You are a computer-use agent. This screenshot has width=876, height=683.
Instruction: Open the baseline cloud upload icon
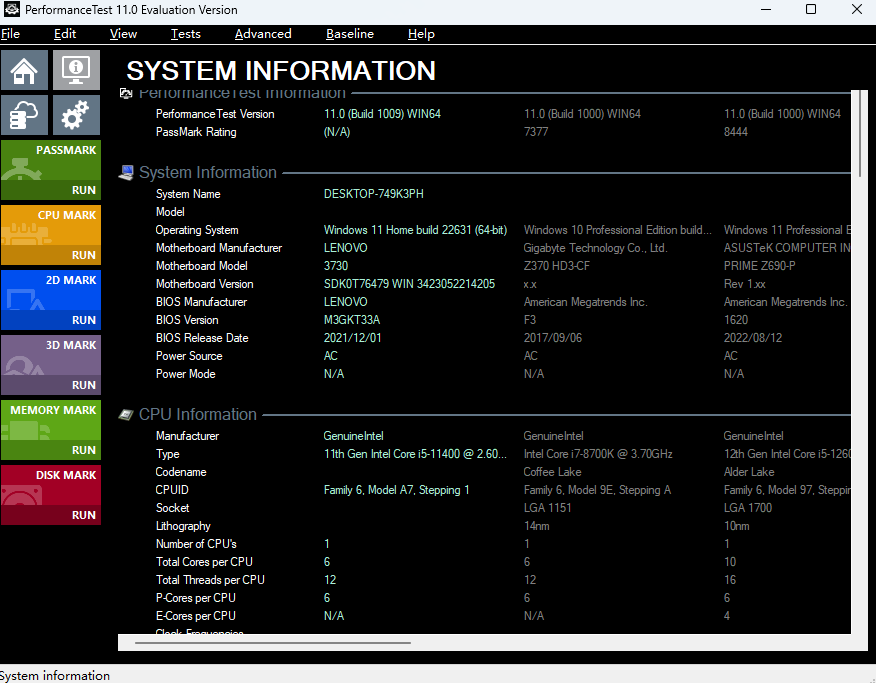[x=24, y=115]
